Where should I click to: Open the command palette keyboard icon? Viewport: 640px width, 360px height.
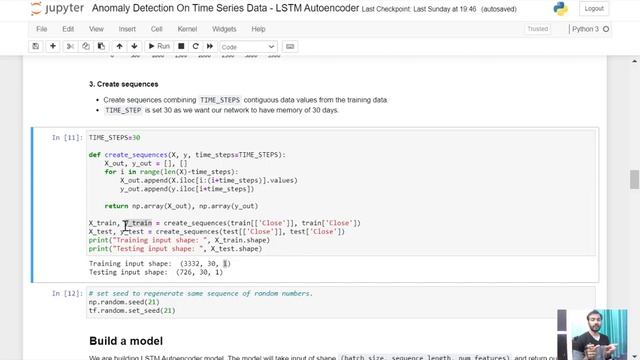(290, 47)
